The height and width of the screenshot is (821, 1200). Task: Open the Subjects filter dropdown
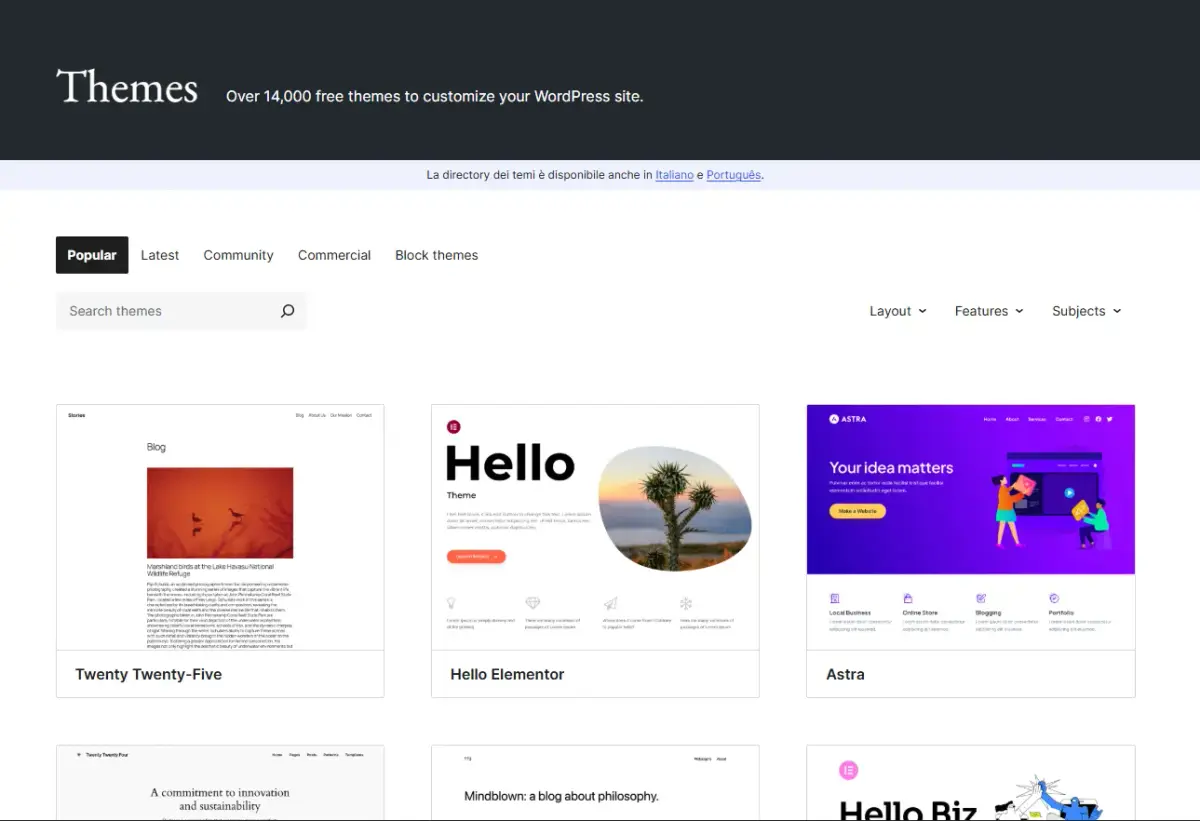[x=1086, y=311]
